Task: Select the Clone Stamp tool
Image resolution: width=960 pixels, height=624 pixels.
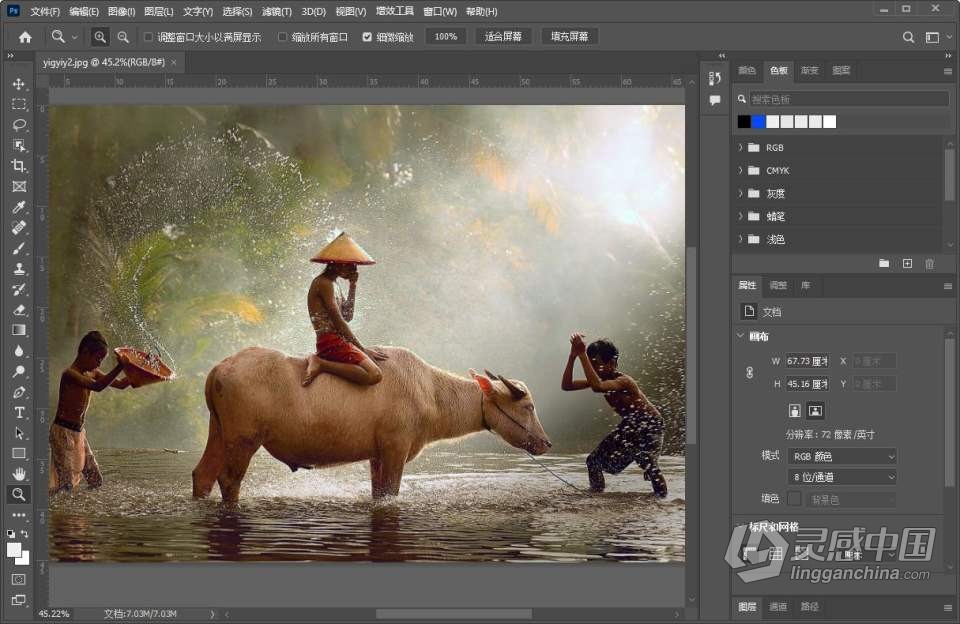Action: click(x=19, y=268)
